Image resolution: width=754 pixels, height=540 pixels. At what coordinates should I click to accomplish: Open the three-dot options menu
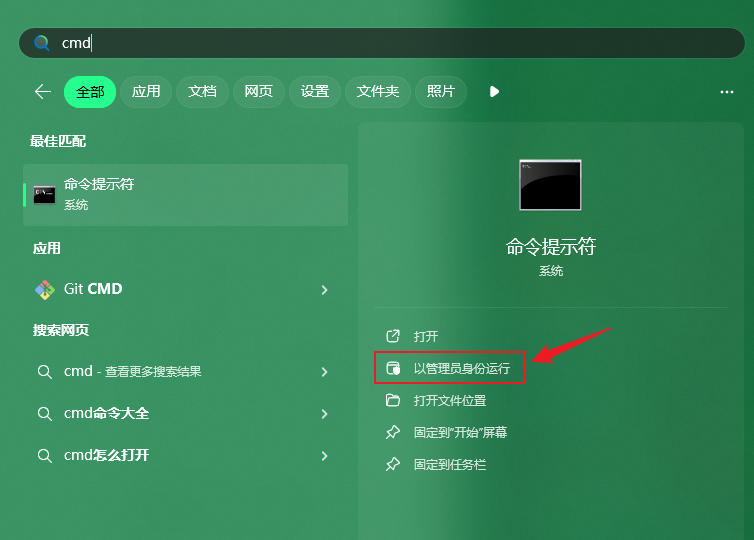[x=727, y=91]
